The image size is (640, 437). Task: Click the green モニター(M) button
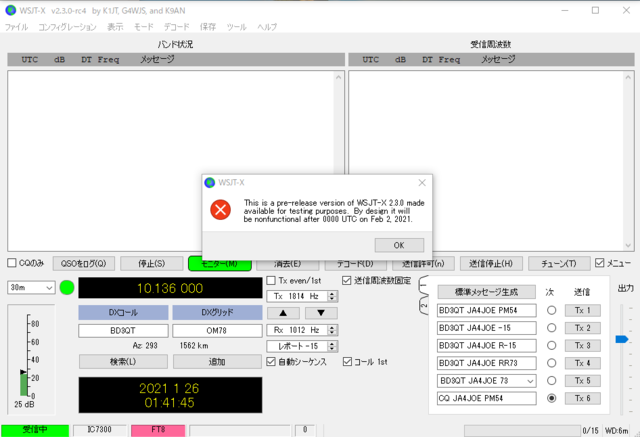click(x=220, y=264)
